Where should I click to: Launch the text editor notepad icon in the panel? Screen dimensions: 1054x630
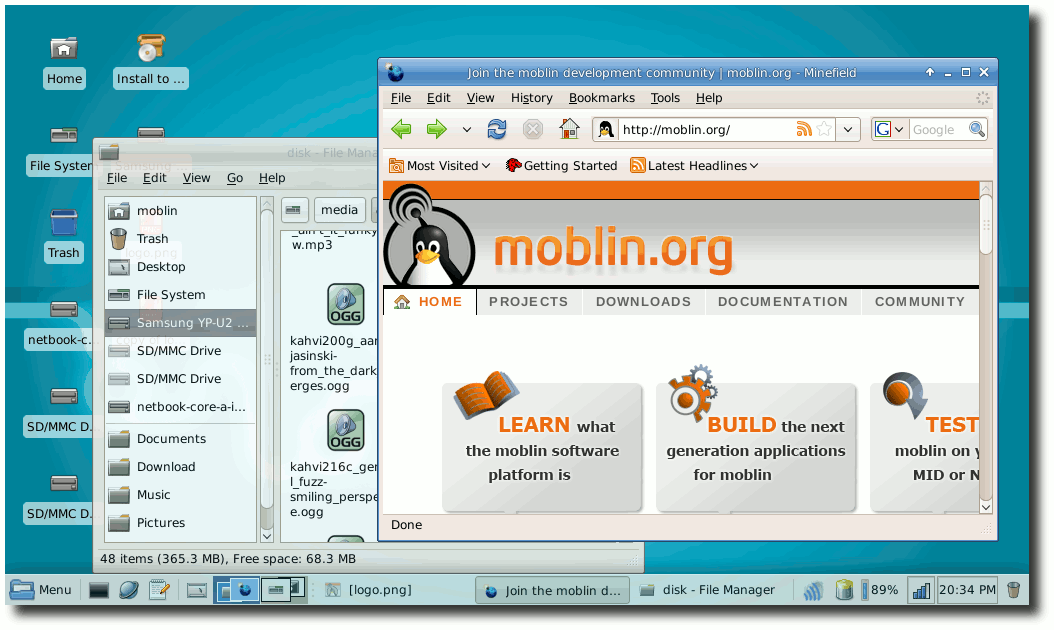coord(159,590)
